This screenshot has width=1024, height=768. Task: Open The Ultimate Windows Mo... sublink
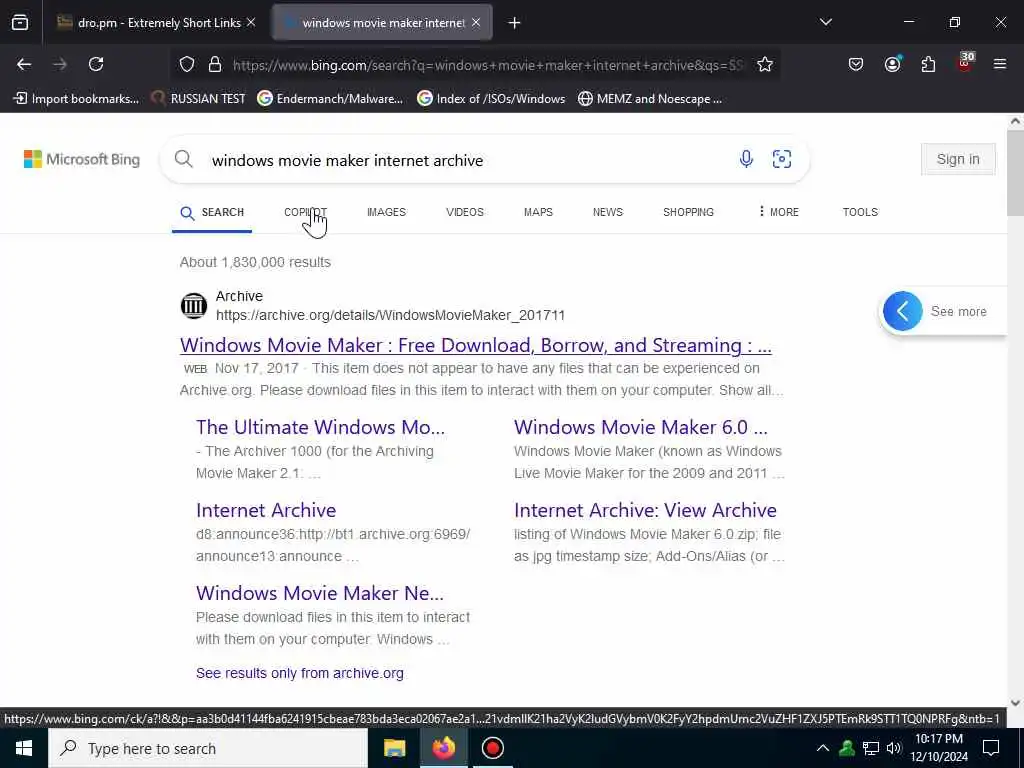click(320, 427)
